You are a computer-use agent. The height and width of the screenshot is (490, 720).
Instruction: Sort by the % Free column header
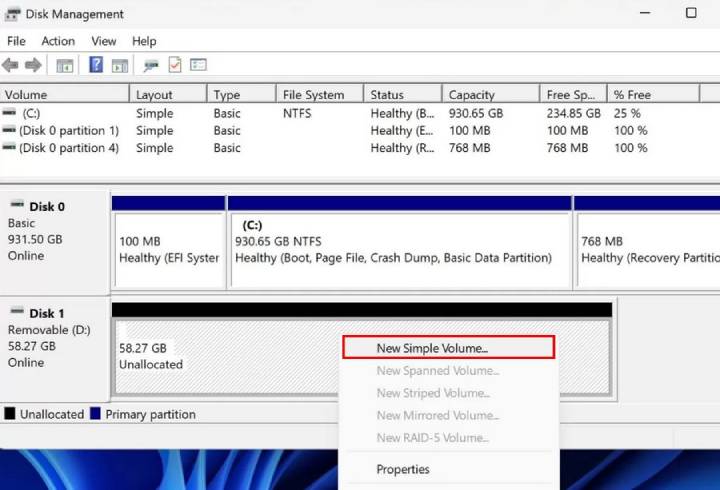653,95
